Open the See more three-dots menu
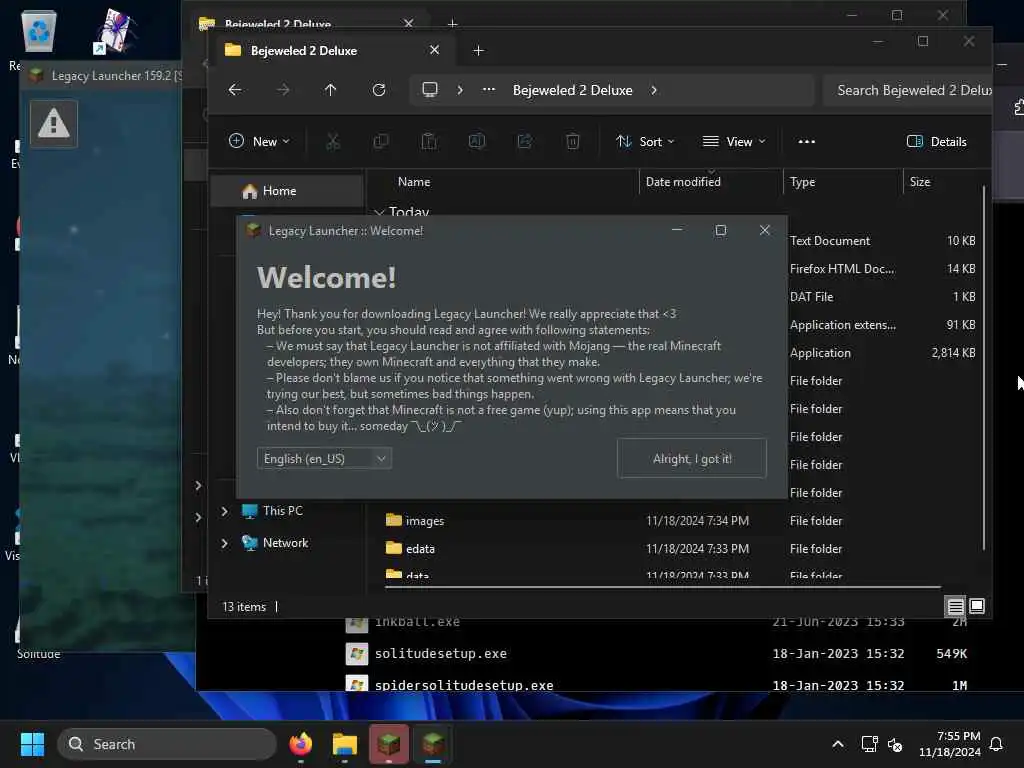The image size is (1024, 768). (807, 141)
